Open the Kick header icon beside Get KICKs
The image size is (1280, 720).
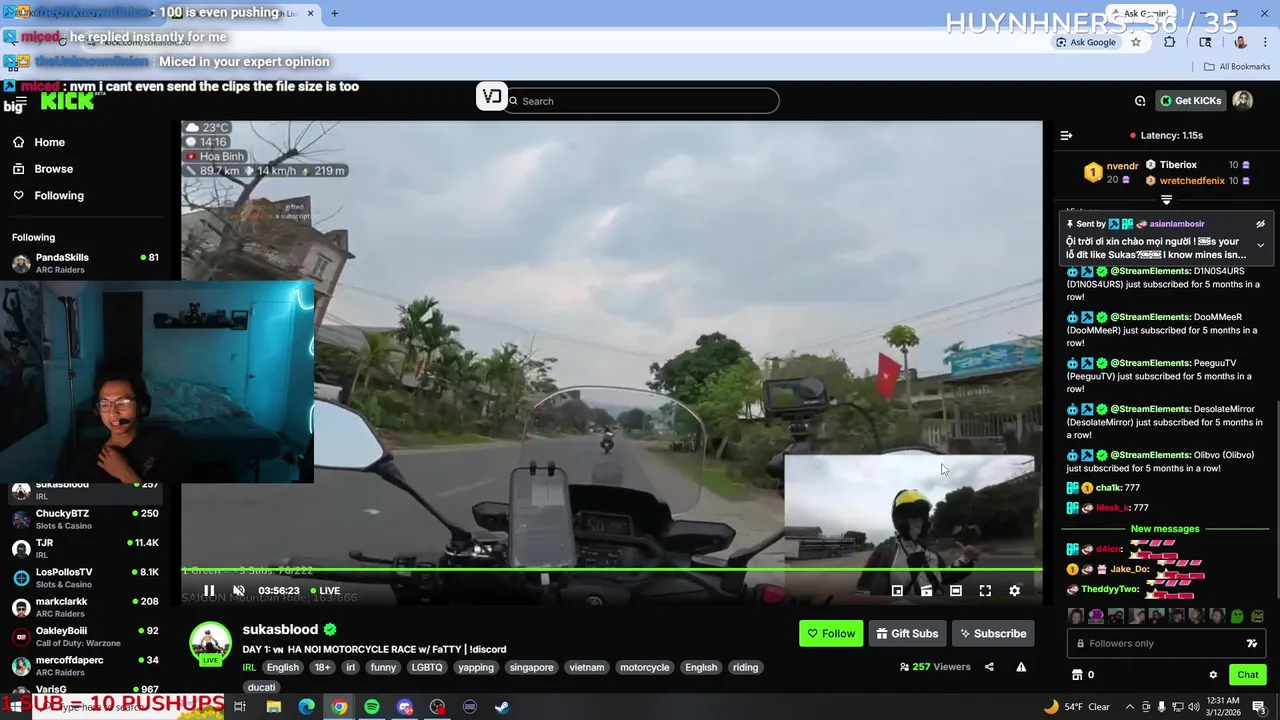pos(1140,100)
